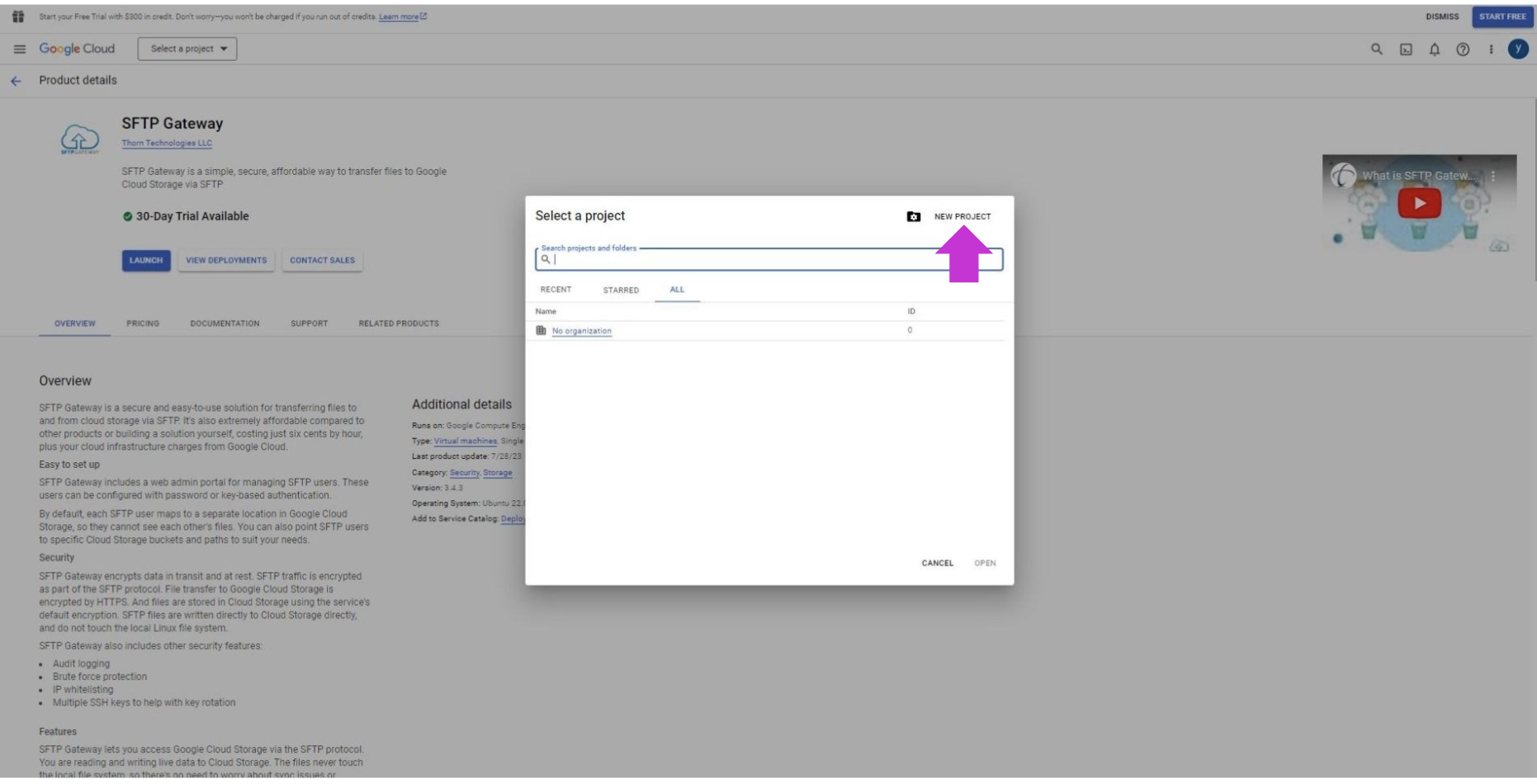
Task: Go back with the Product details arrow
Action: click(x=16, y=81)
